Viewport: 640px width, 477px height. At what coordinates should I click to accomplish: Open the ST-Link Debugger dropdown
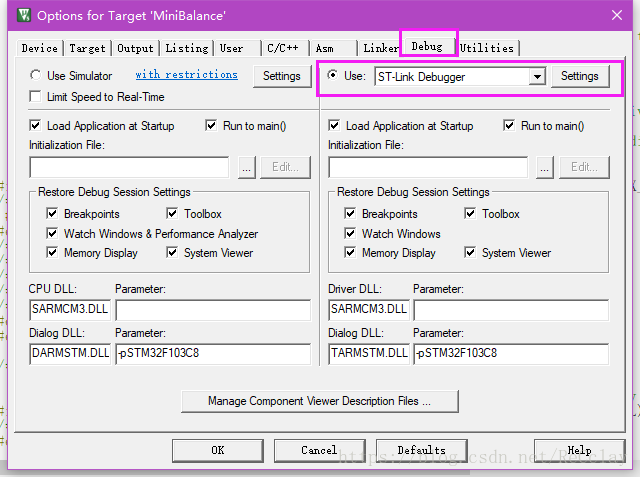(x=537, y=76)
